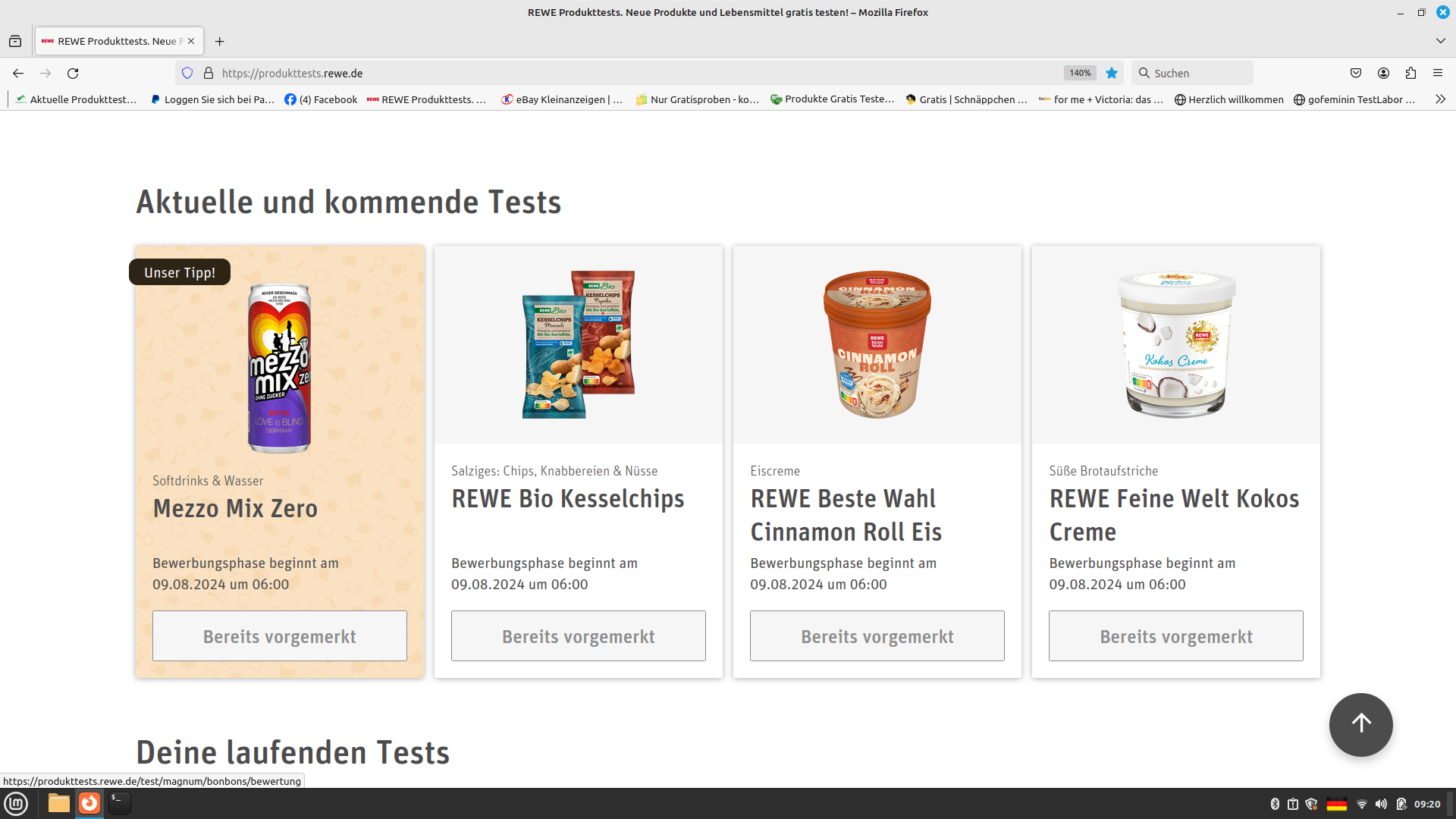This screenshot has height=819, width=1456.
Task: Click the Kokos Creme jar image
Action: click(1176, 344)
